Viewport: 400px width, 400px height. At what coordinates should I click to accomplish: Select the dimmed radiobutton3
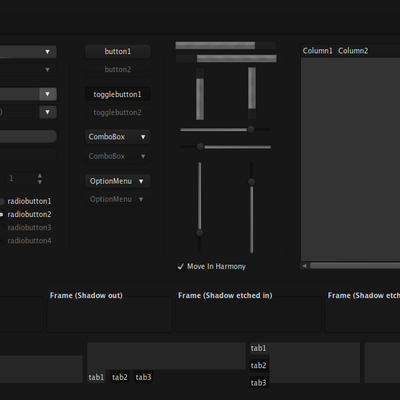[x=26, y=228]
